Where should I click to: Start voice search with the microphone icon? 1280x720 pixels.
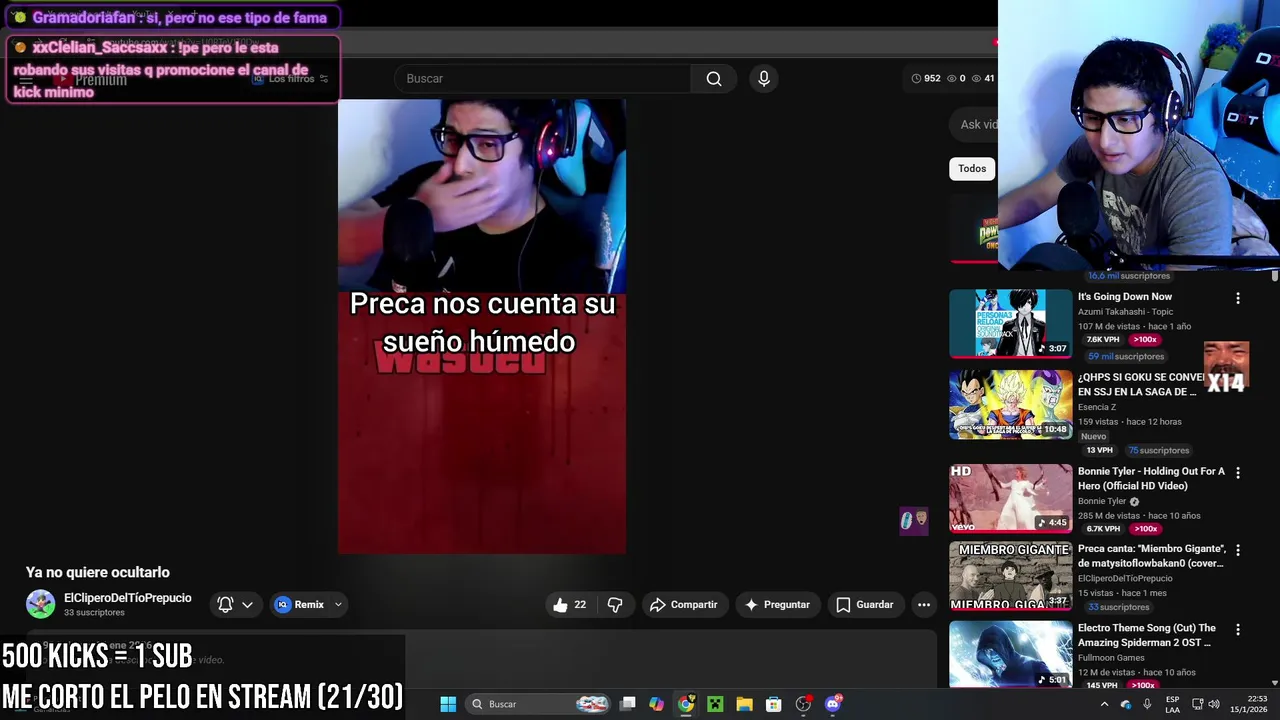[764, 79]
